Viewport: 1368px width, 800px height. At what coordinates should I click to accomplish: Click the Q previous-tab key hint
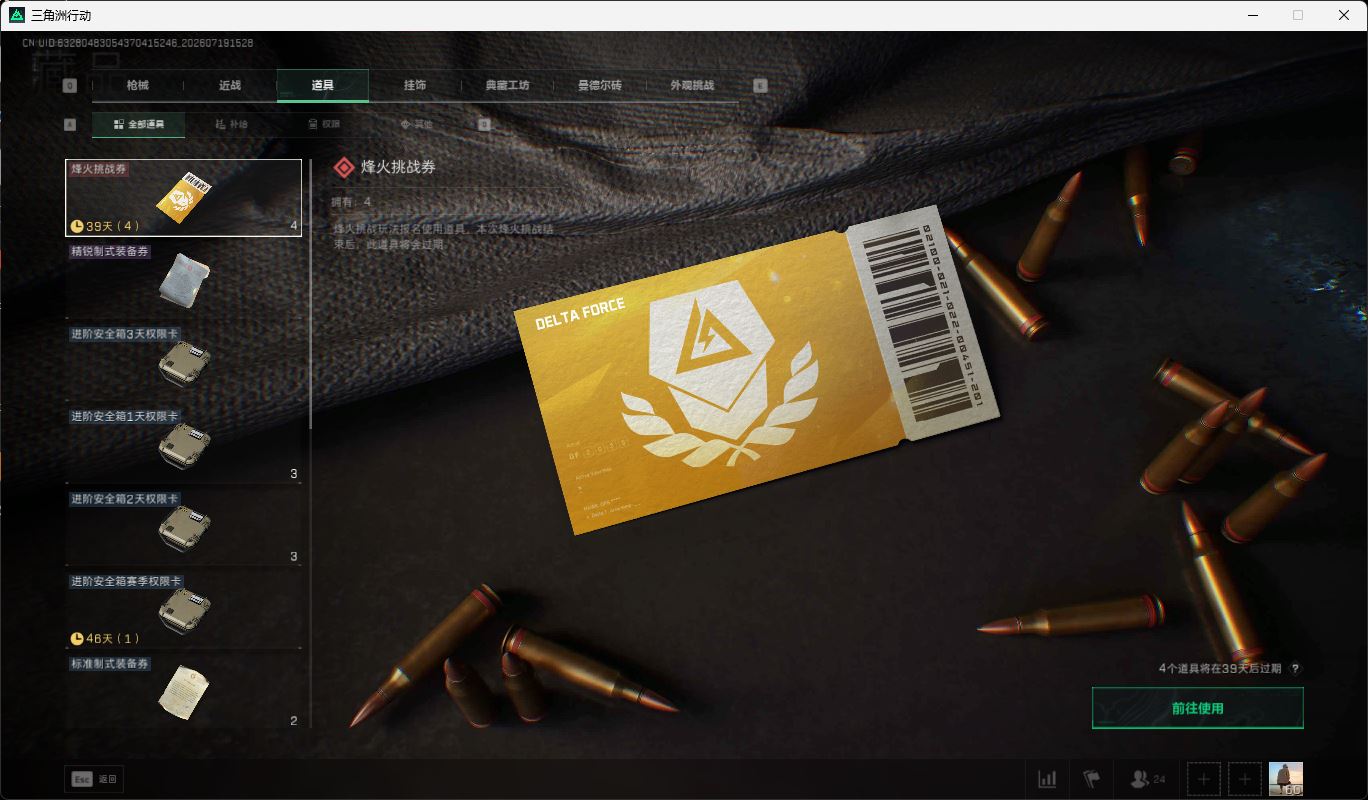point(70,86)
